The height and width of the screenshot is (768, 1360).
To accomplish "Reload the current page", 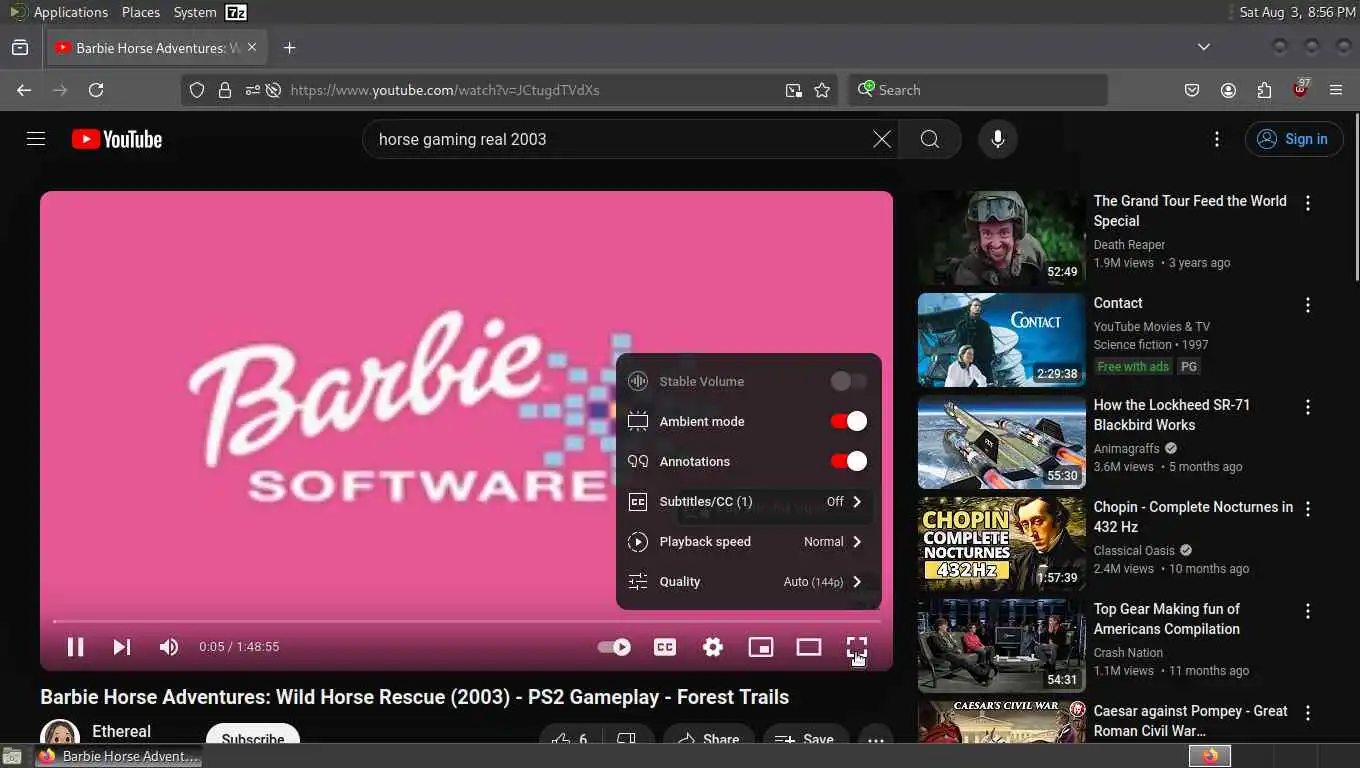I will point(96,90).
